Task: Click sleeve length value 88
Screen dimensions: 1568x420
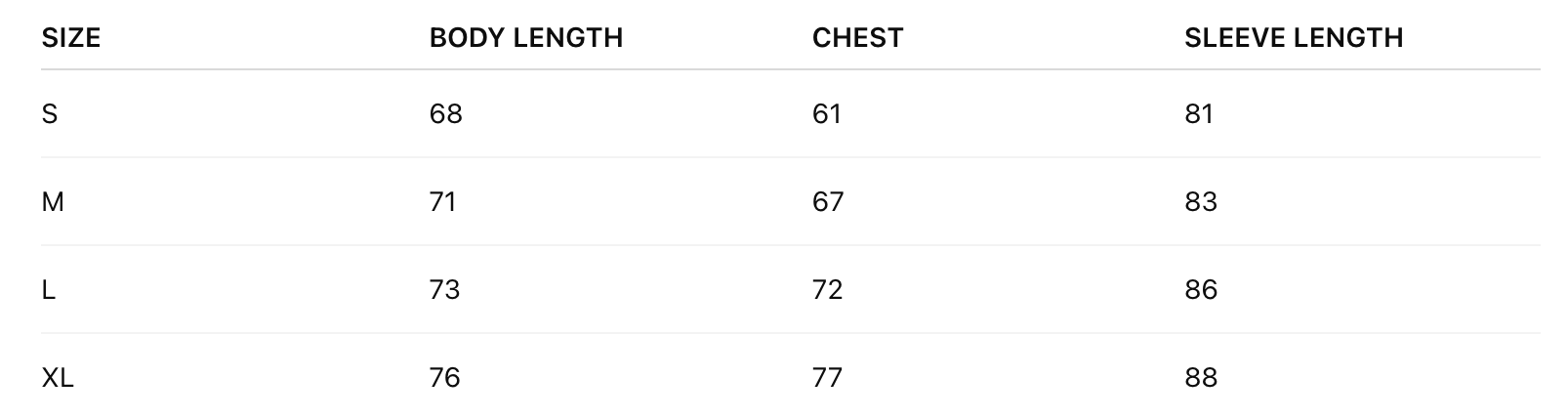Action: (1200, 378)
